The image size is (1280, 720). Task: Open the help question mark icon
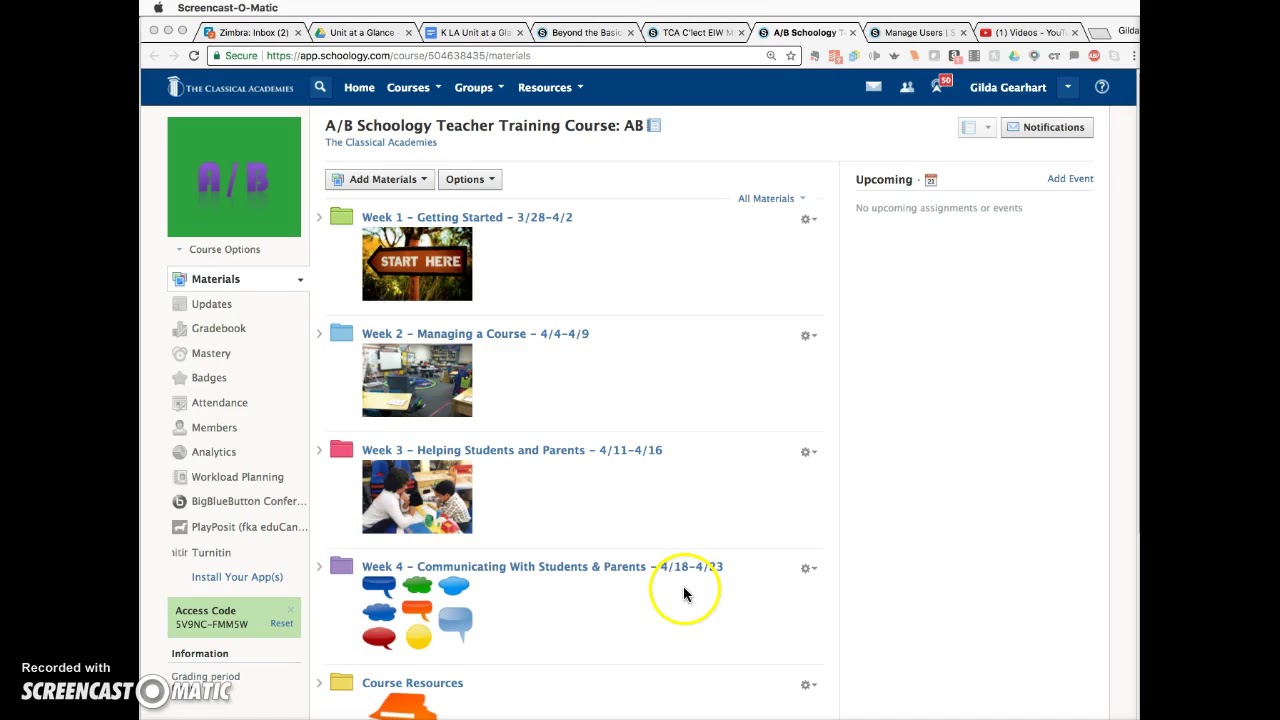1101,87
